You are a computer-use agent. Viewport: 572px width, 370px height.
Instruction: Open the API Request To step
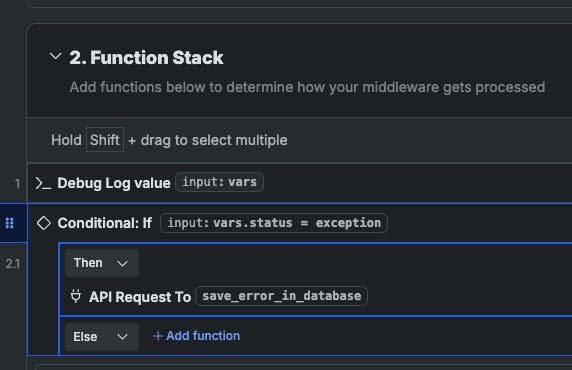[x=140, y=297]
